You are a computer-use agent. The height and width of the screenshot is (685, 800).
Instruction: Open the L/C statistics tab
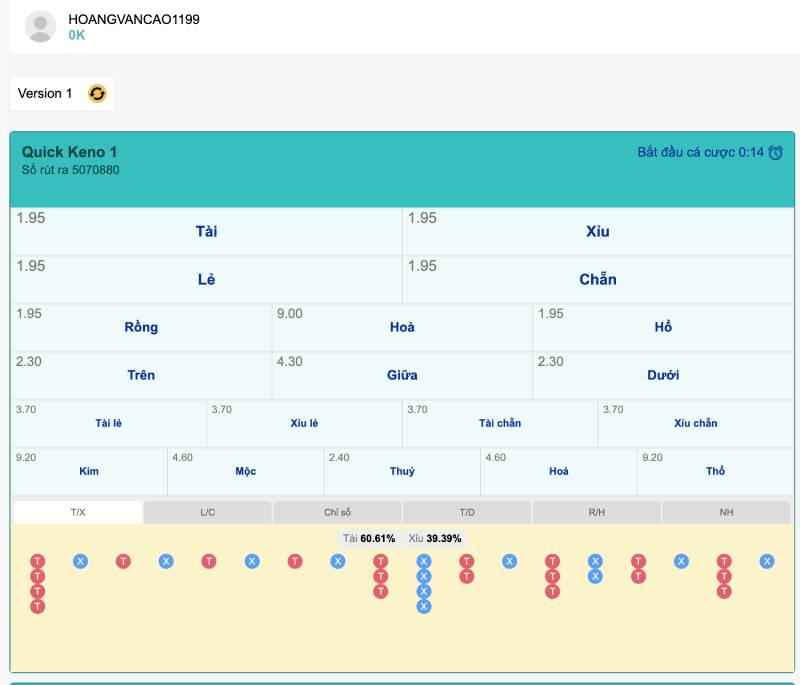point(207,512)
